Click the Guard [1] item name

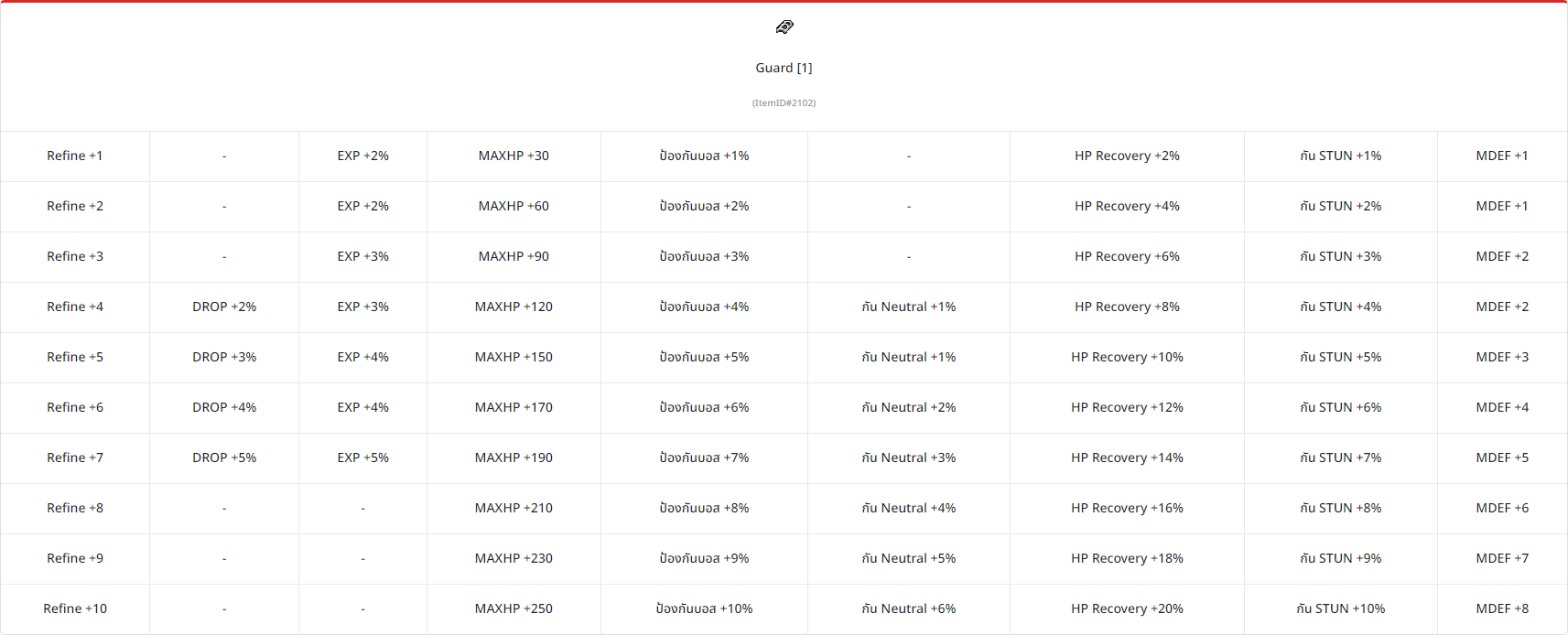pyautogui.click(x=784, y=68)
